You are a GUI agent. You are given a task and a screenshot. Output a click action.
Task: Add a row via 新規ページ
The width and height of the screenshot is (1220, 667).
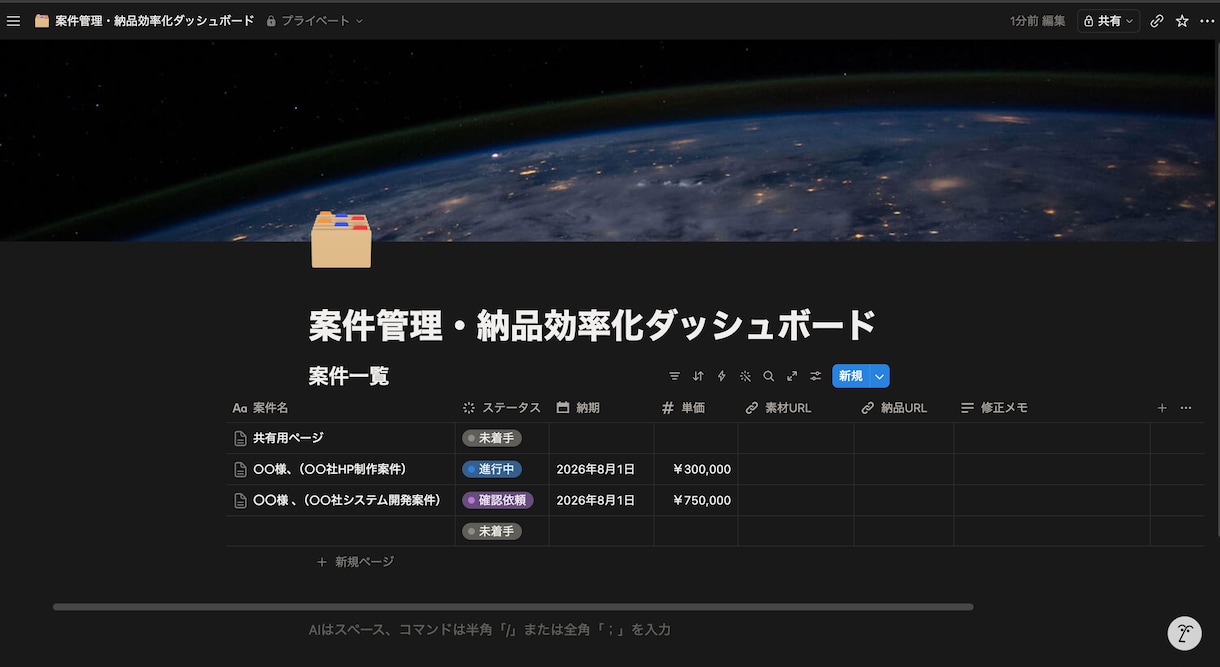coord(355,562)
